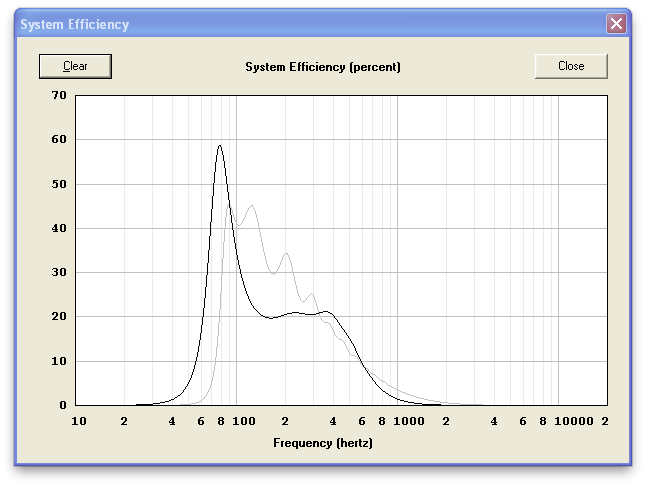Clear the efficiency chart with the Clear button
646x486 pixels.
point(75,66)
